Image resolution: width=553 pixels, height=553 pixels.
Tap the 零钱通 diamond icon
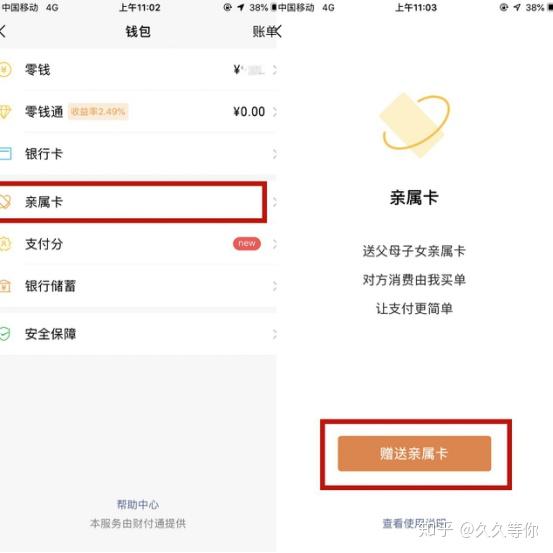5,112
